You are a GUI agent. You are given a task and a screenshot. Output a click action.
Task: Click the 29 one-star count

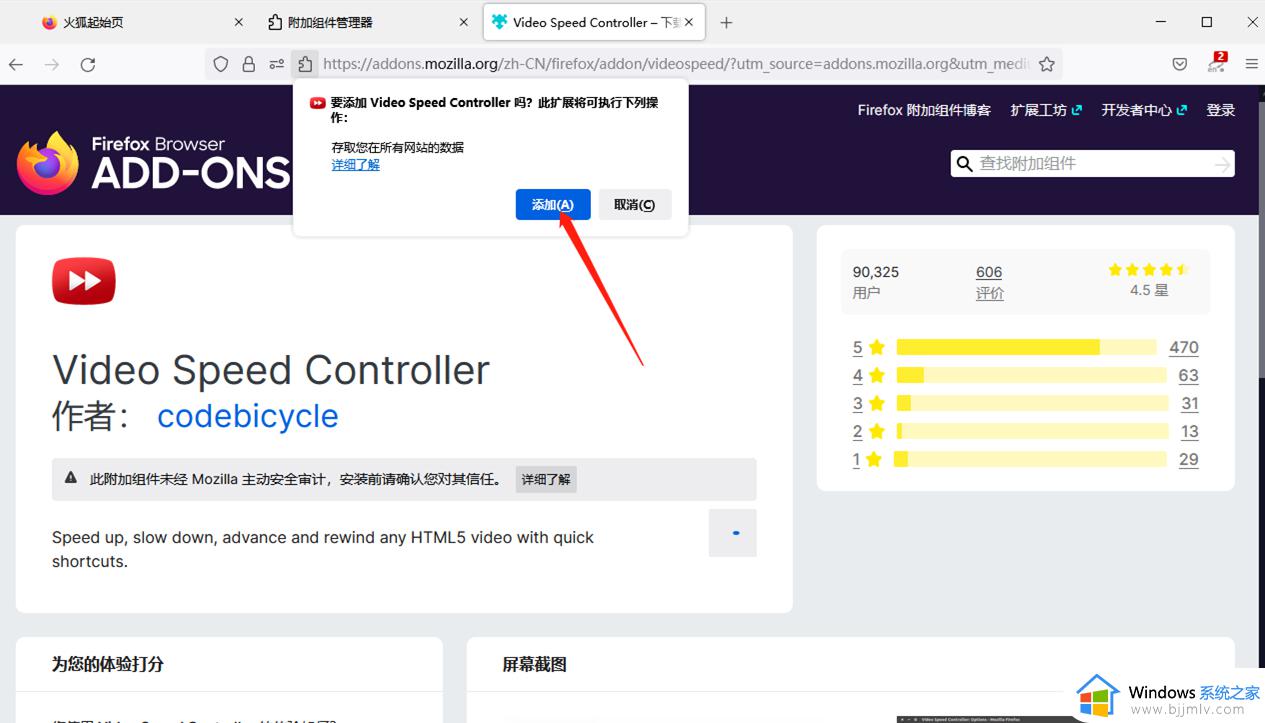1188,459
